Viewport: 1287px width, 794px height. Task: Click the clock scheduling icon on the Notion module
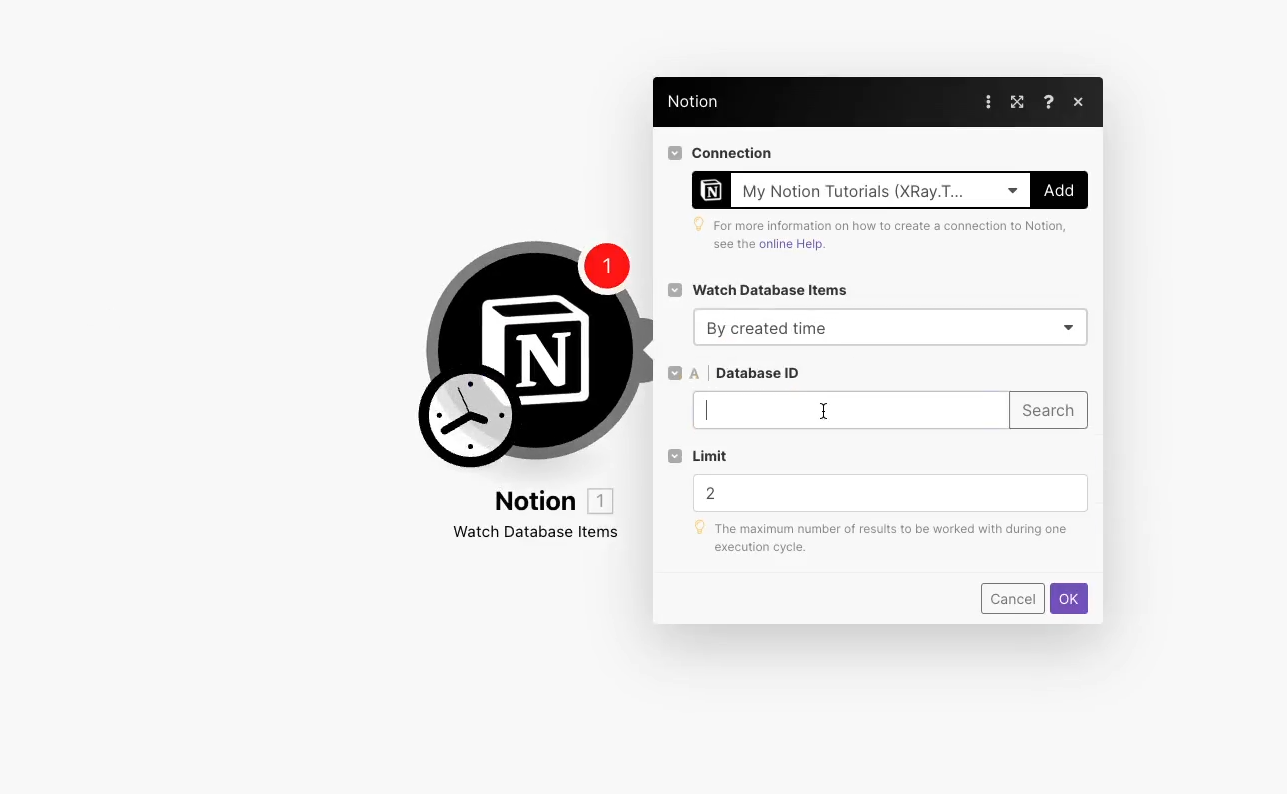pyautogui.click(x=470, y=416)
